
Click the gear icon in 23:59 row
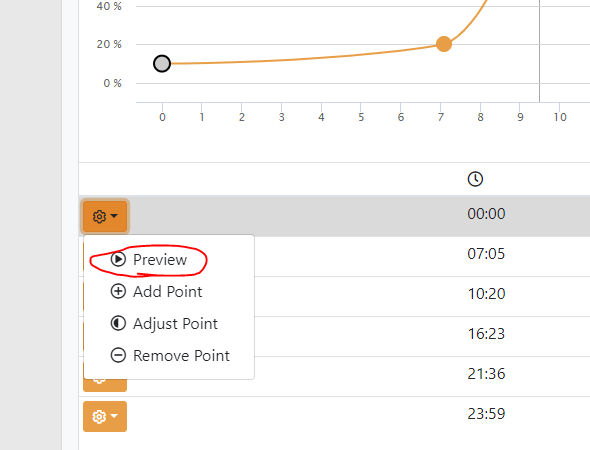pyautogui.click(x=99, y=417)
